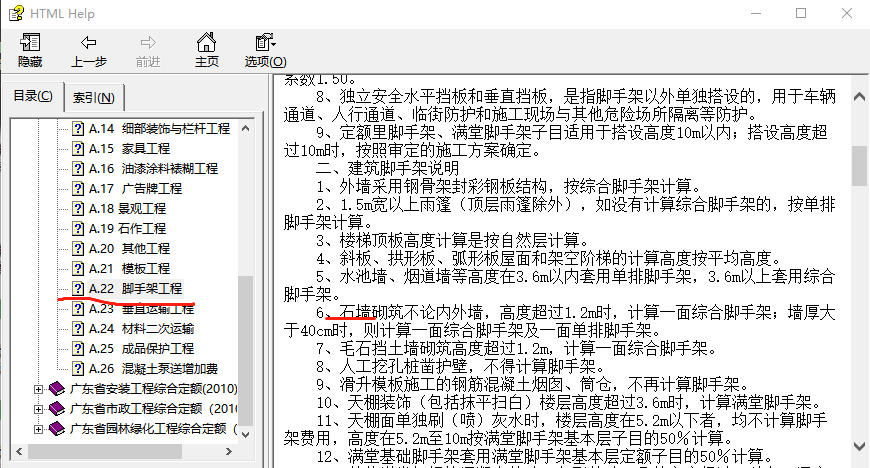This screenshot has height=468, width=870.
Task: Open topic A.16 油漆涂料裱糊工程
Action: pos(153,169)
